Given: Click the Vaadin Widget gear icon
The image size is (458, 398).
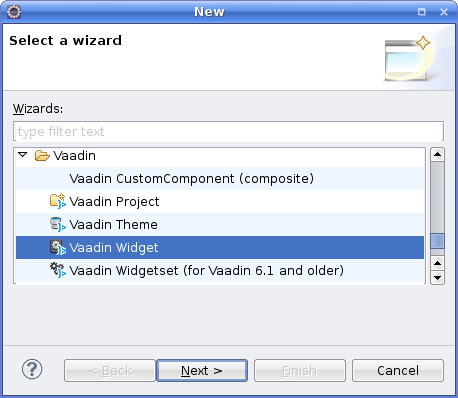Looking at the screenshot, I should tap(58, 247).
